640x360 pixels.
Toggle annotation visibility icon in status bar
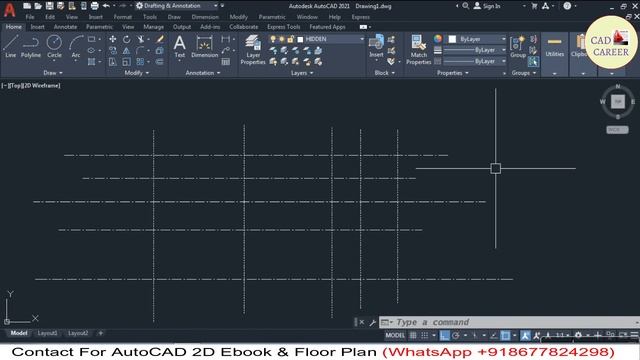(x=525, y=336)
